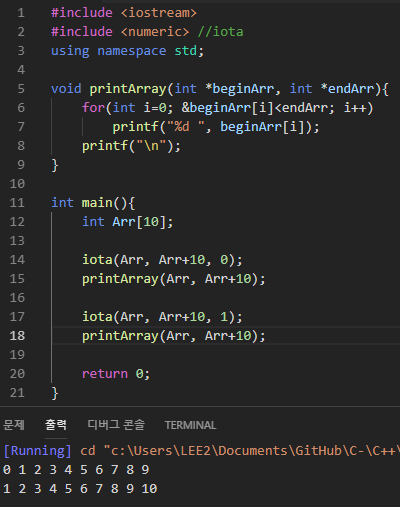Click line number 18 in the gutter
The width and height of the screenshot is (400, 507).
tap(17, 336)
